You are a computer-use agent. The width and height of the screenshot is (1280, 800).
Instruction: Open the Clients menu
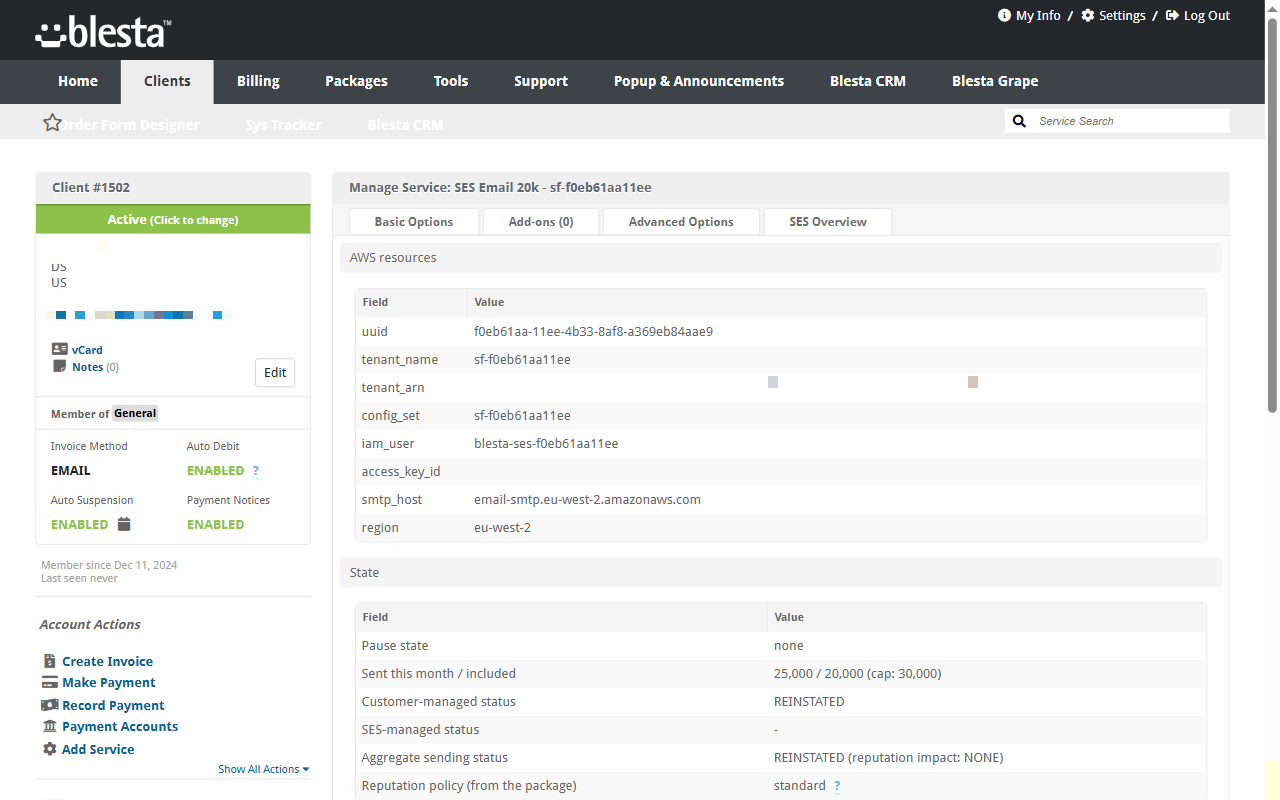pyautogui.click(x=167, y=81)
